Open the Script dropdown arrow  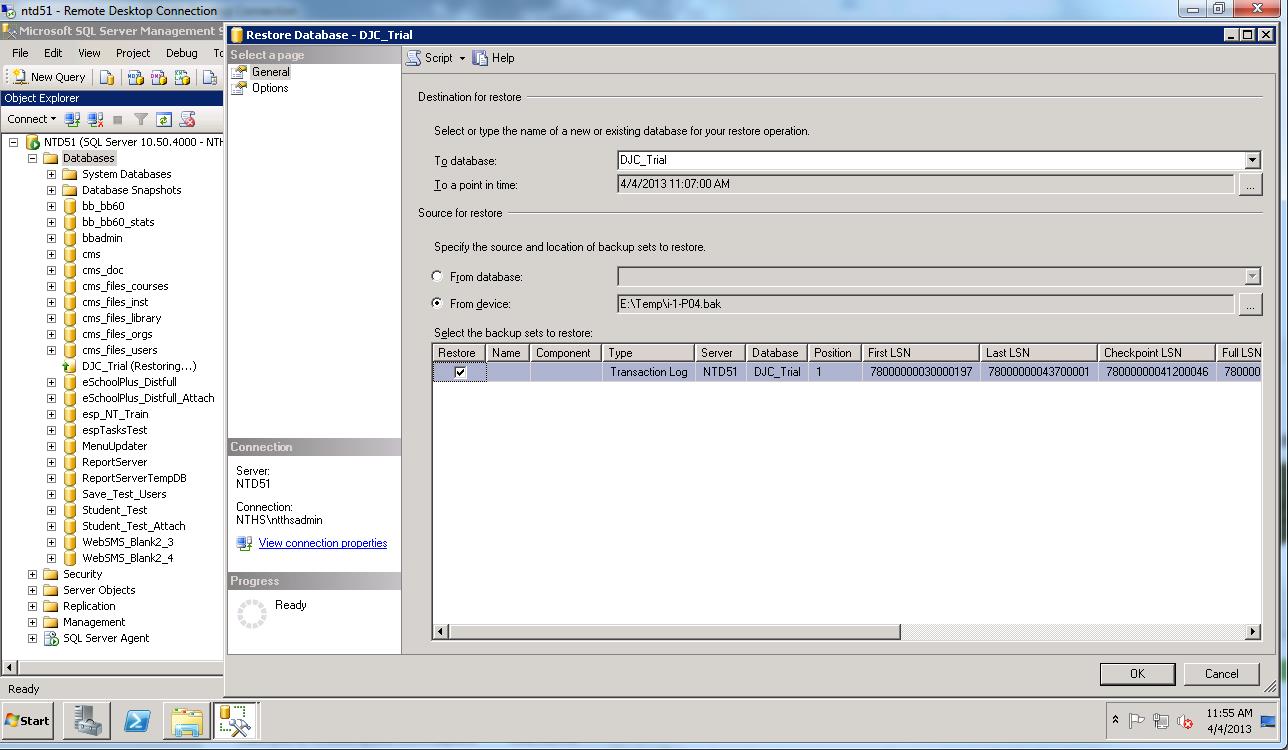(462, 58)
